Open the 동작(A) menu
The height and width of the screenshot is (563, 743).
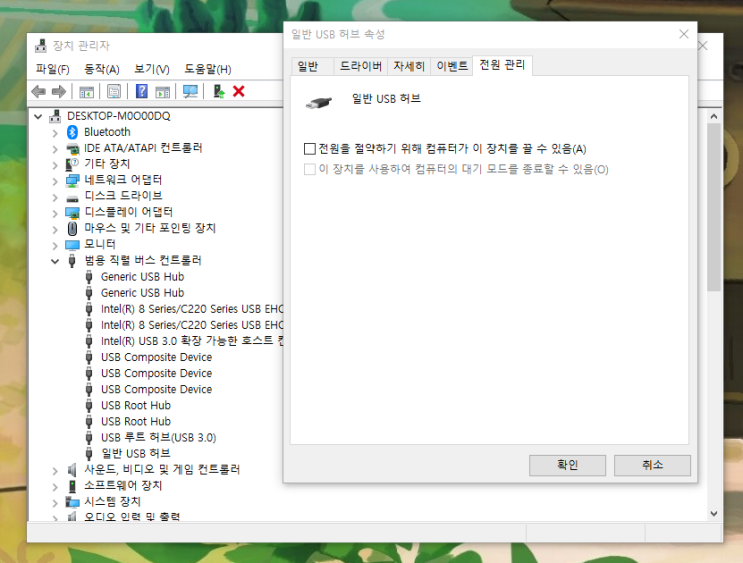pyautogui.click(x=102, y=70)
